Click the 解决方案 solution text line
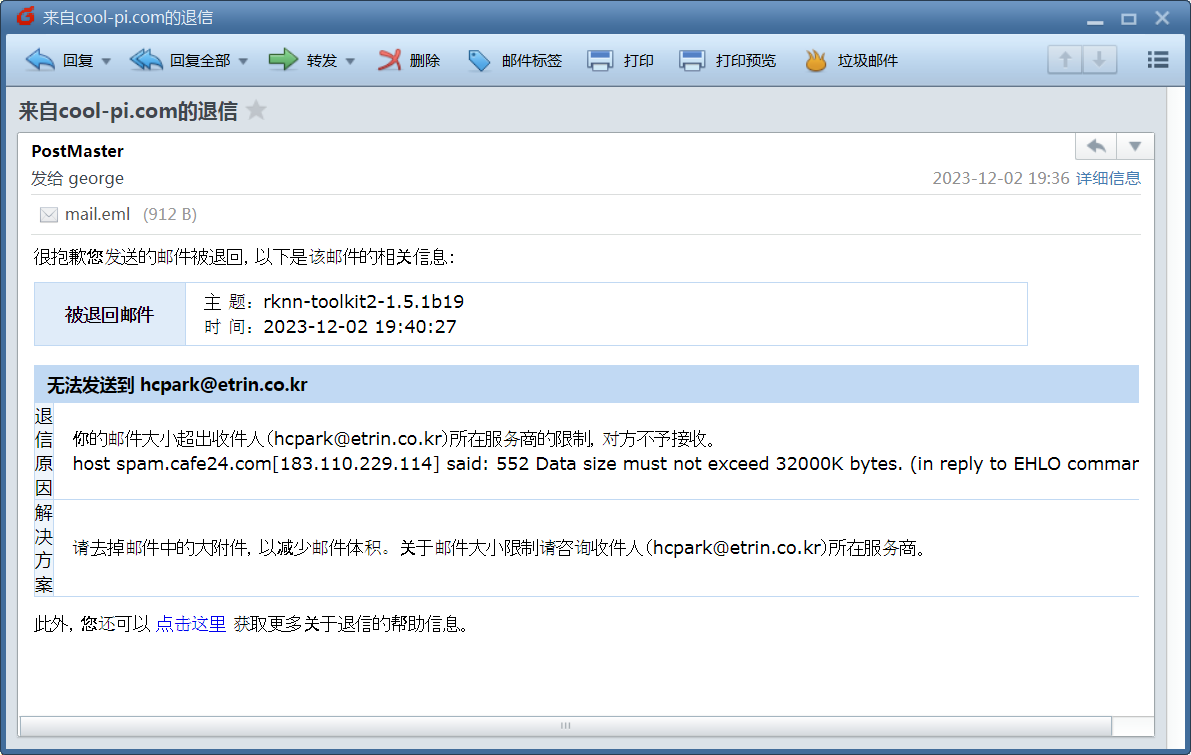 coord(499,548)
